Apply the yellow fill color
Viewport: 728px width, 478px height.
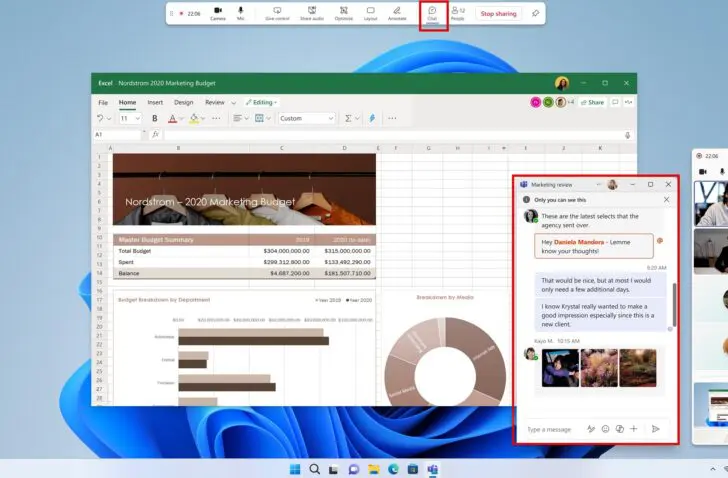(194, 118)
